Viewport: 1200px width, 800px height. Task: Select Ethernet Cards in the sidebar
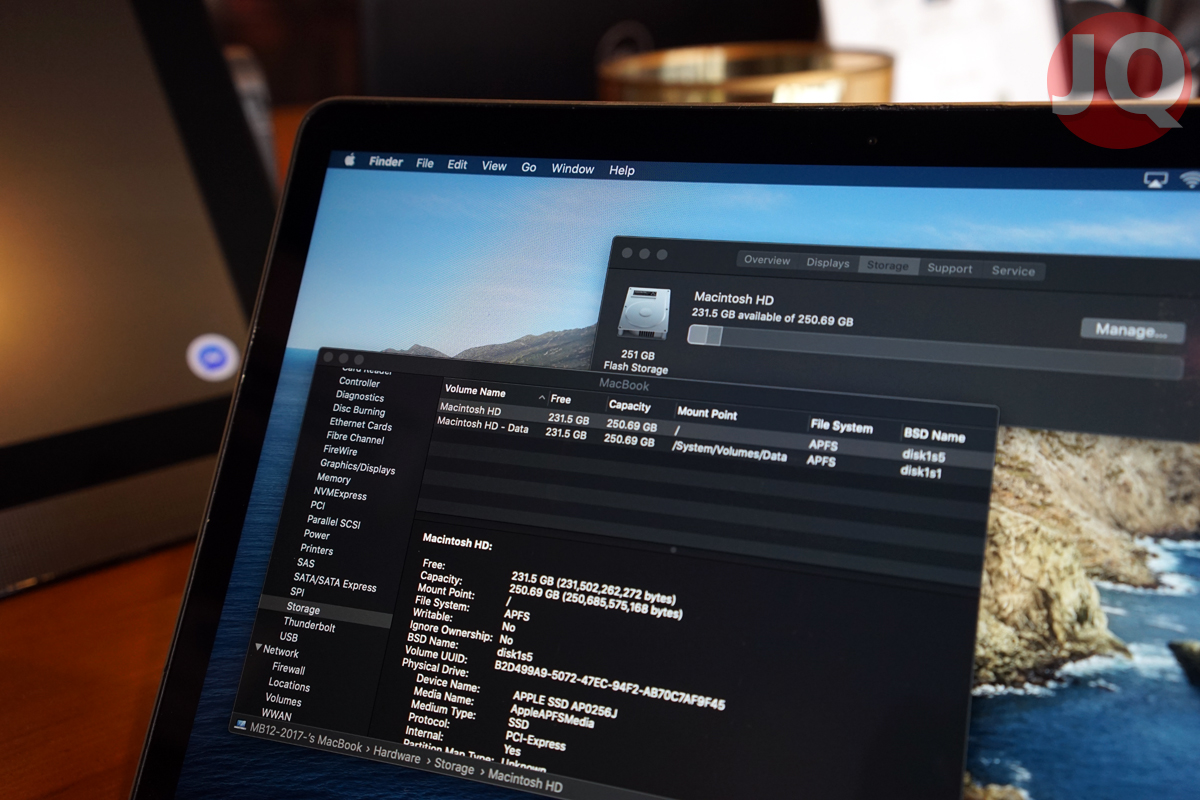(x=360, y=424)
